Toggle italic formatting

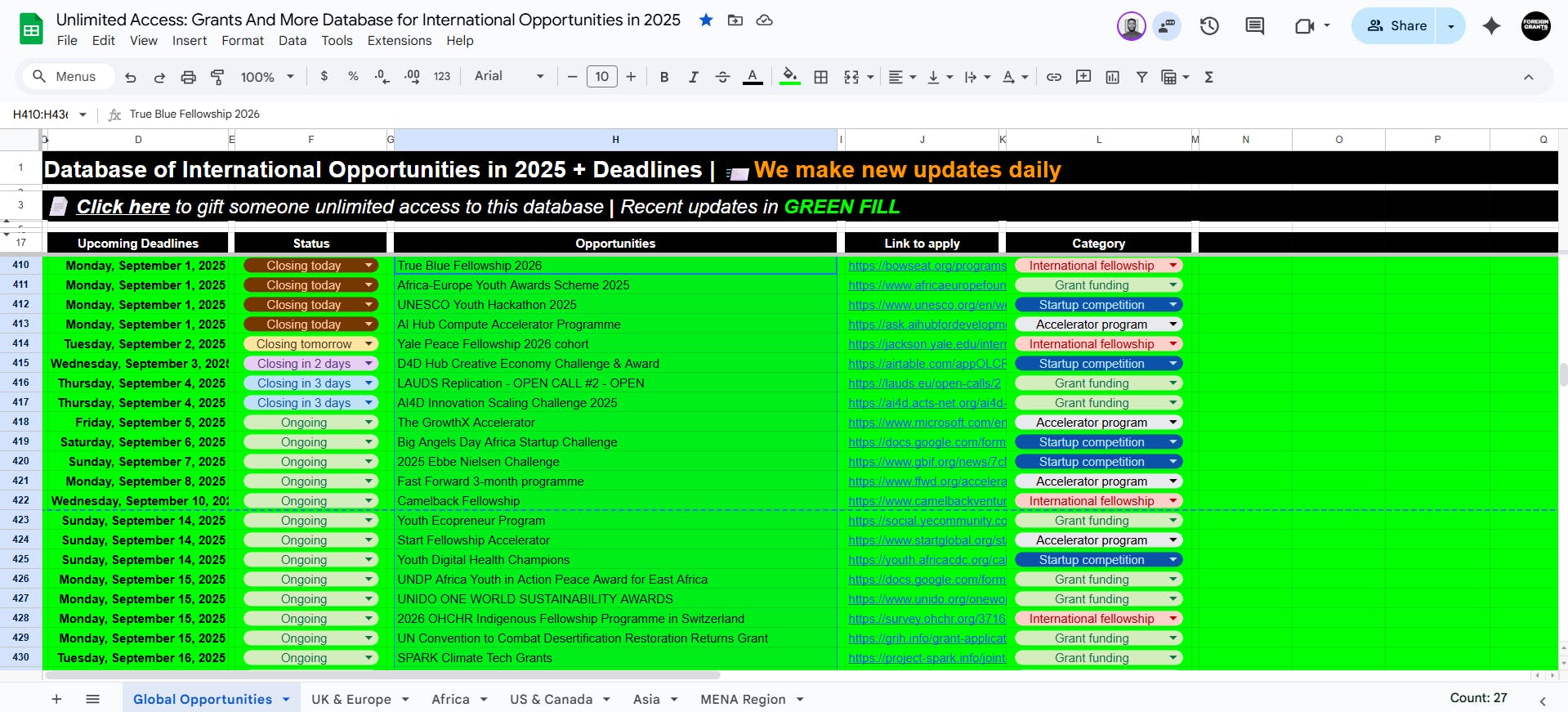tap(693, 77)
